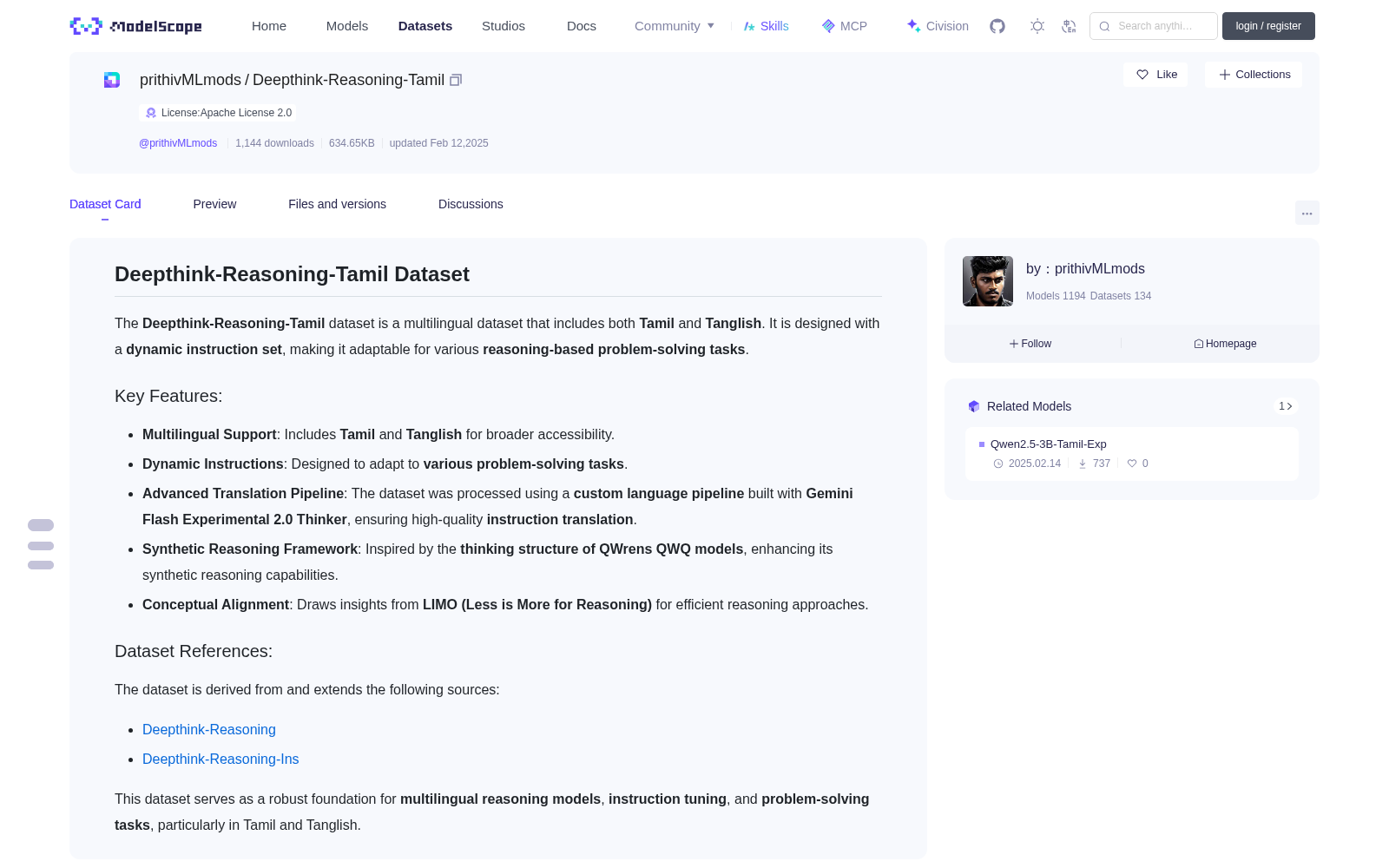Switch language with the translate icon

tap(1069, 26)
